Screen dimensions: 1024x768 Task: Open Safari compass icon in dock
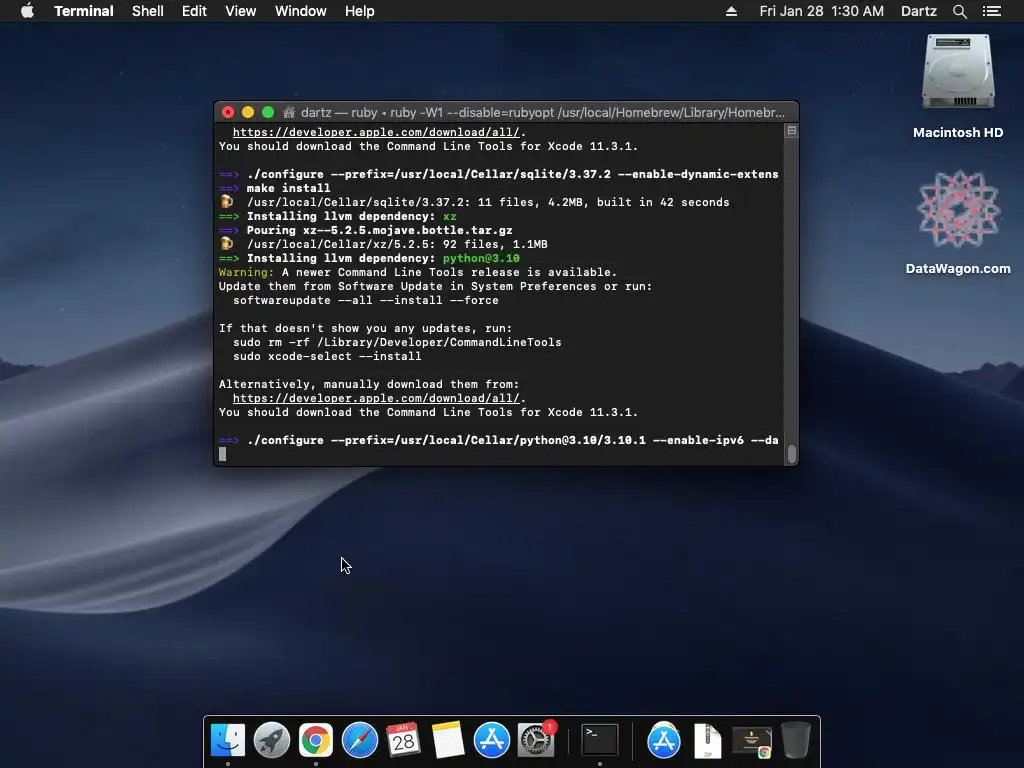[360, 740]
